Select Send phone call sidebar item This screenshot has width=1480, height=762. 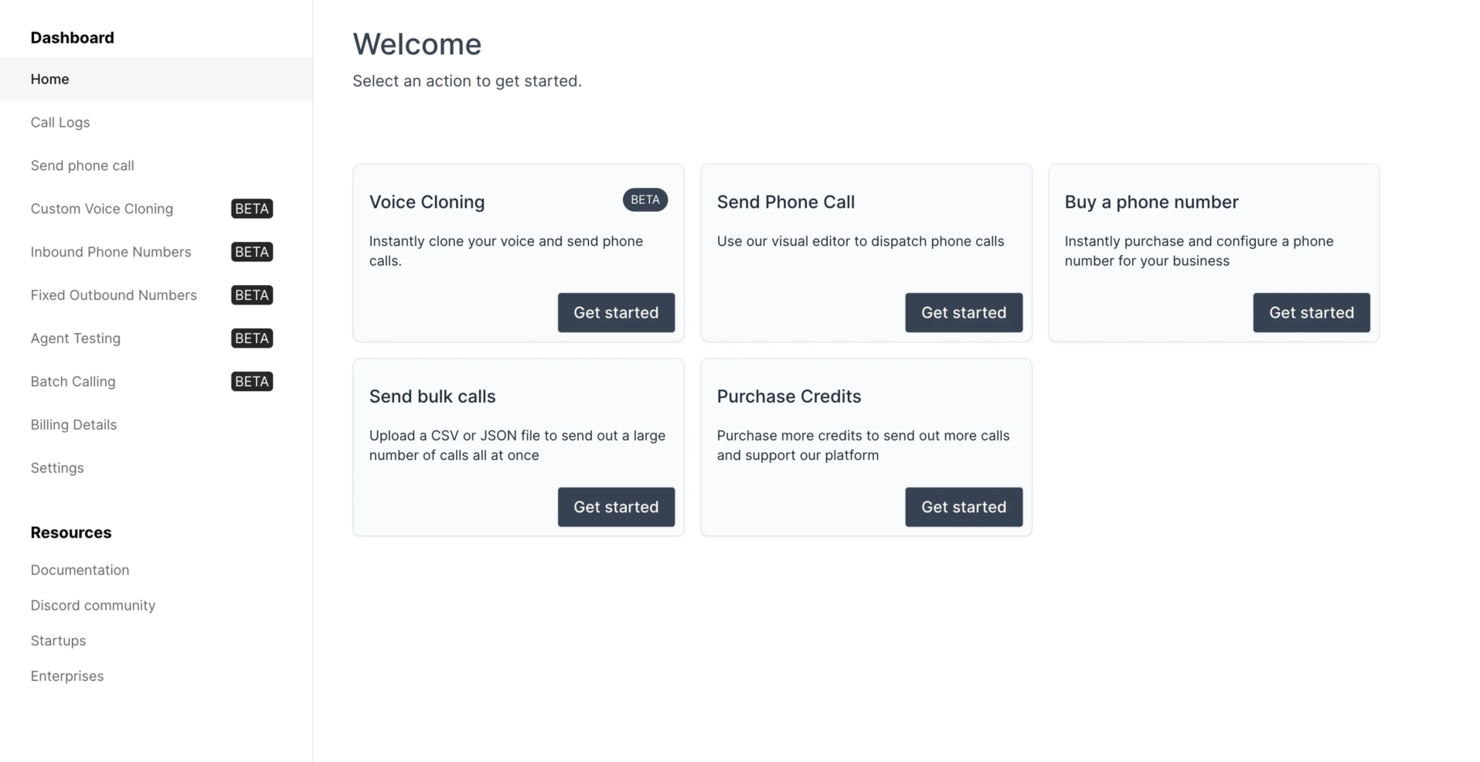[x=156, y=165]
